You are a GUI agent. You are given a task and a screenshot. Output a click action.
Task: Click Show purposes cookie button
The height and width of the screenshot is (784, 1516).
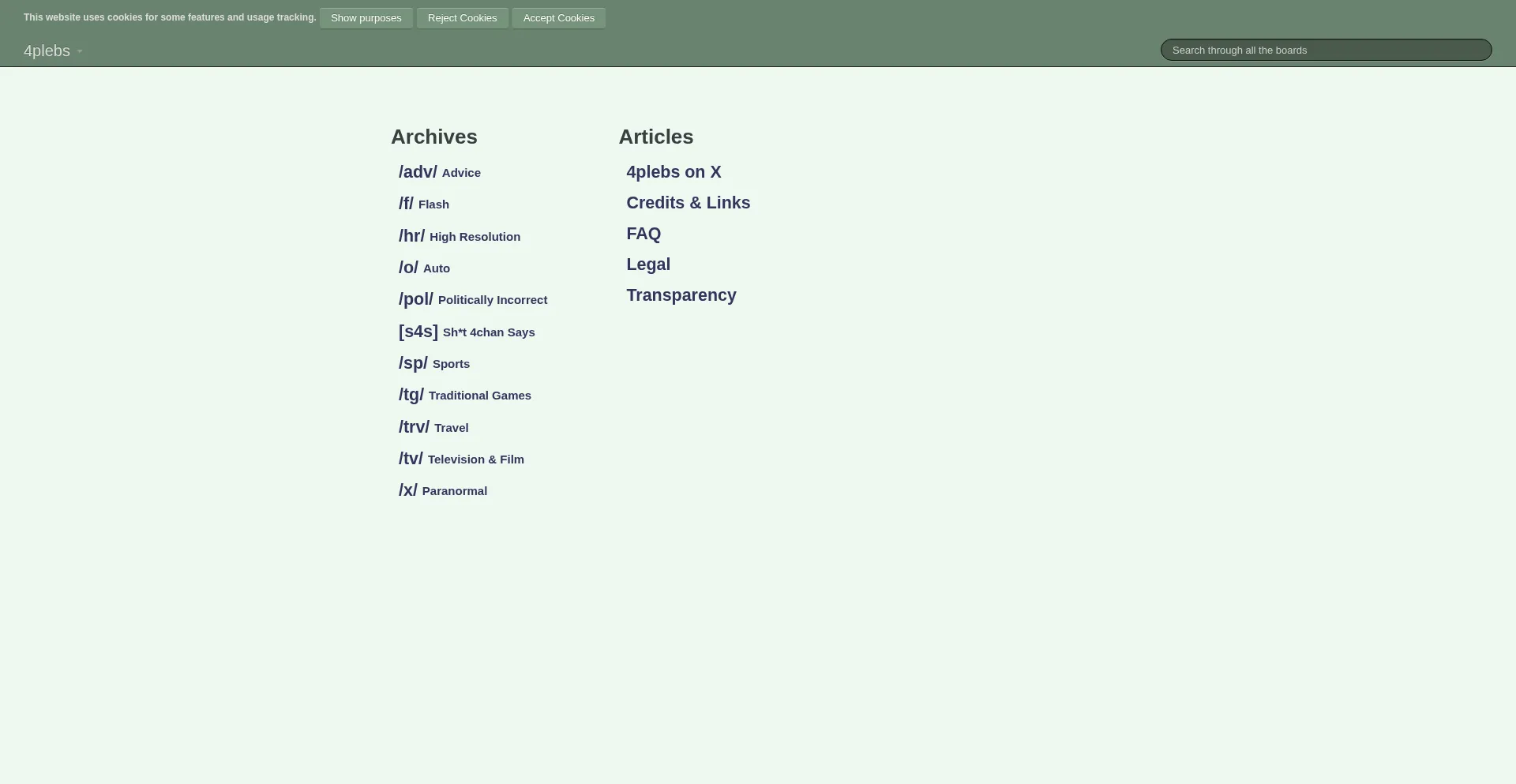point(366,18)
